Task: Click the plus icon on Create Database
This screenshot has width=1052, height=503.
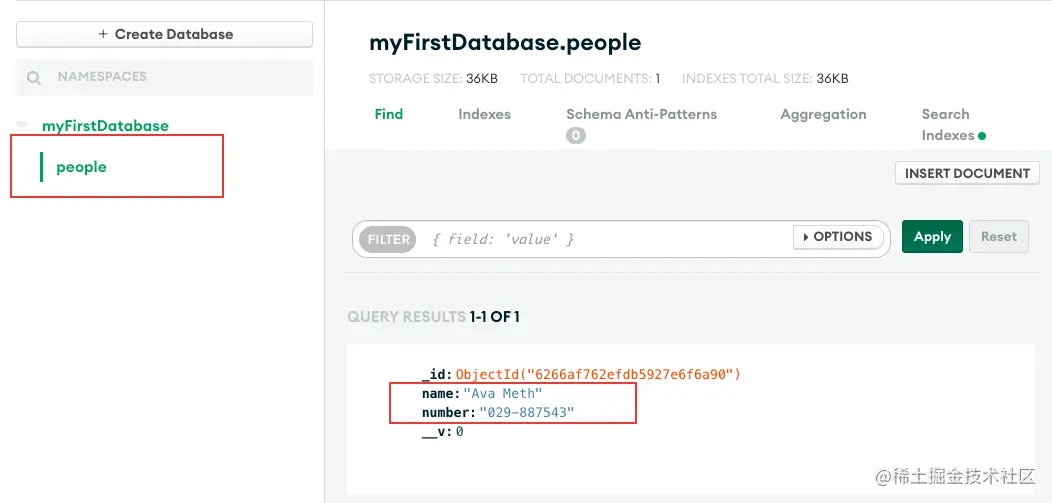Action: coord(103,34)
